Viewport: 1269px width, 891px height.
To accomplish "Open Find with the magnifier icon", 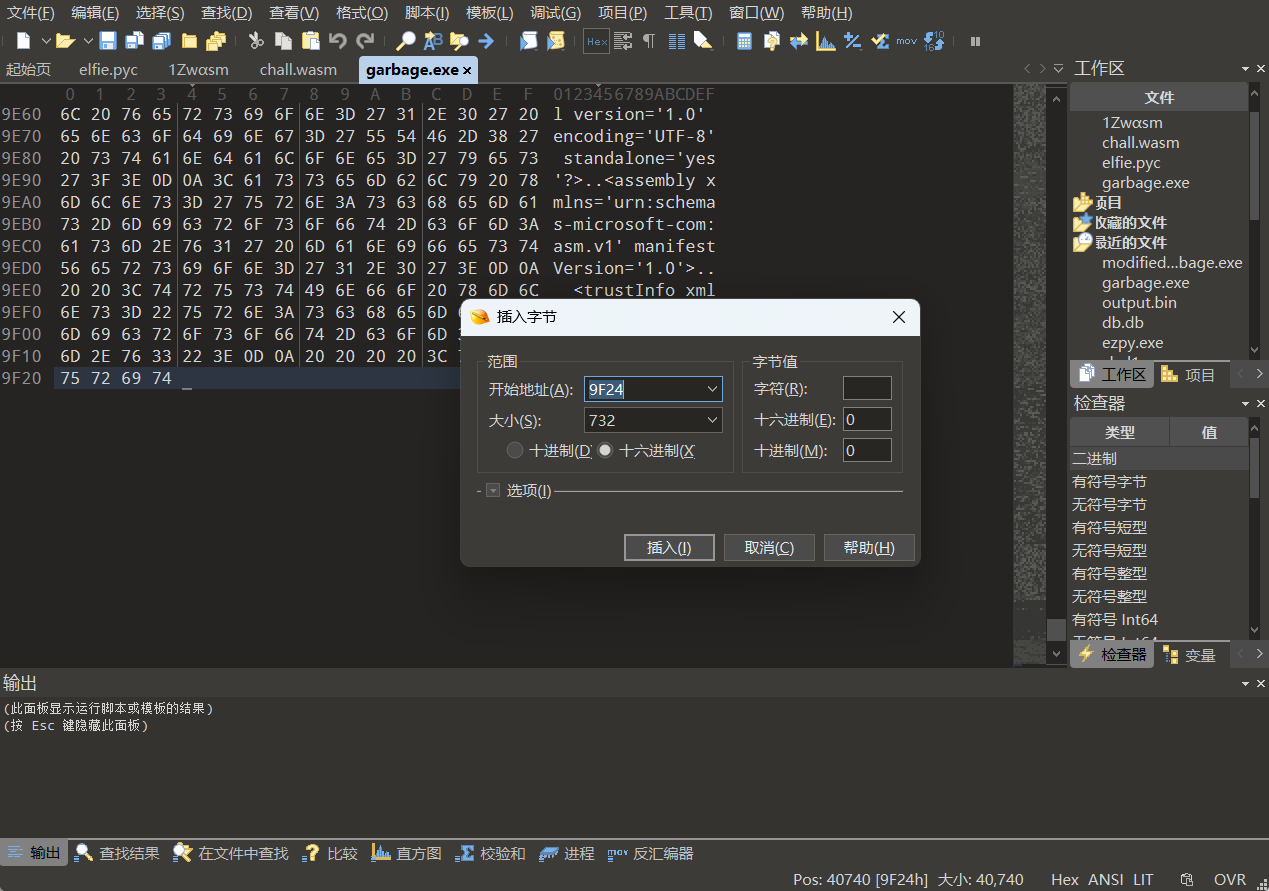I will (x=406, y=41).
